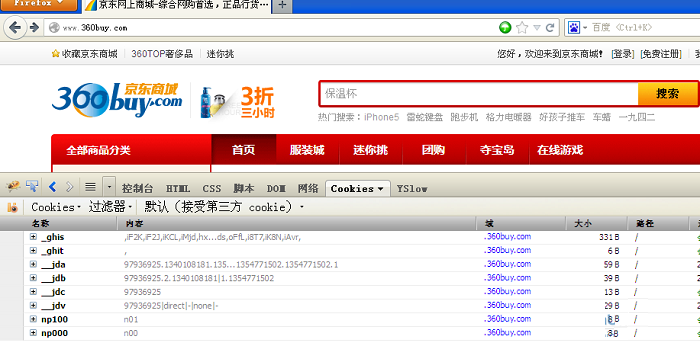
Task: Open the 过滤器 filter menu
Action: tap(110, 207)
